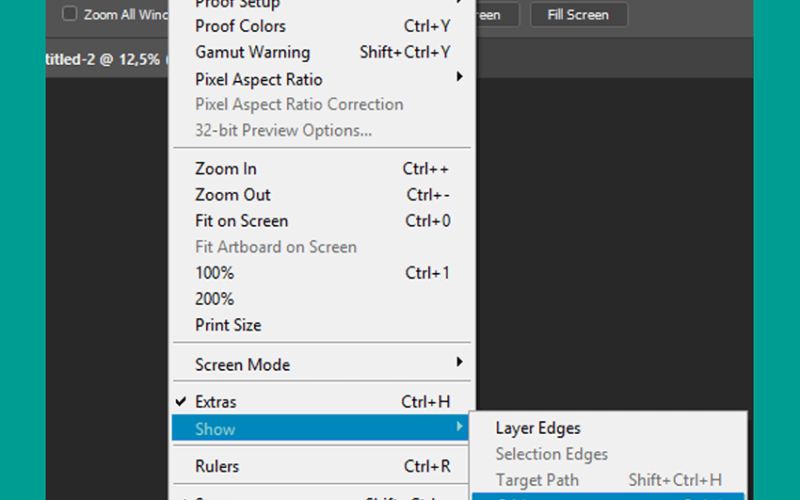
Task: Toggle the Zoom All Windows checkbox
Action: pos(69,14)
